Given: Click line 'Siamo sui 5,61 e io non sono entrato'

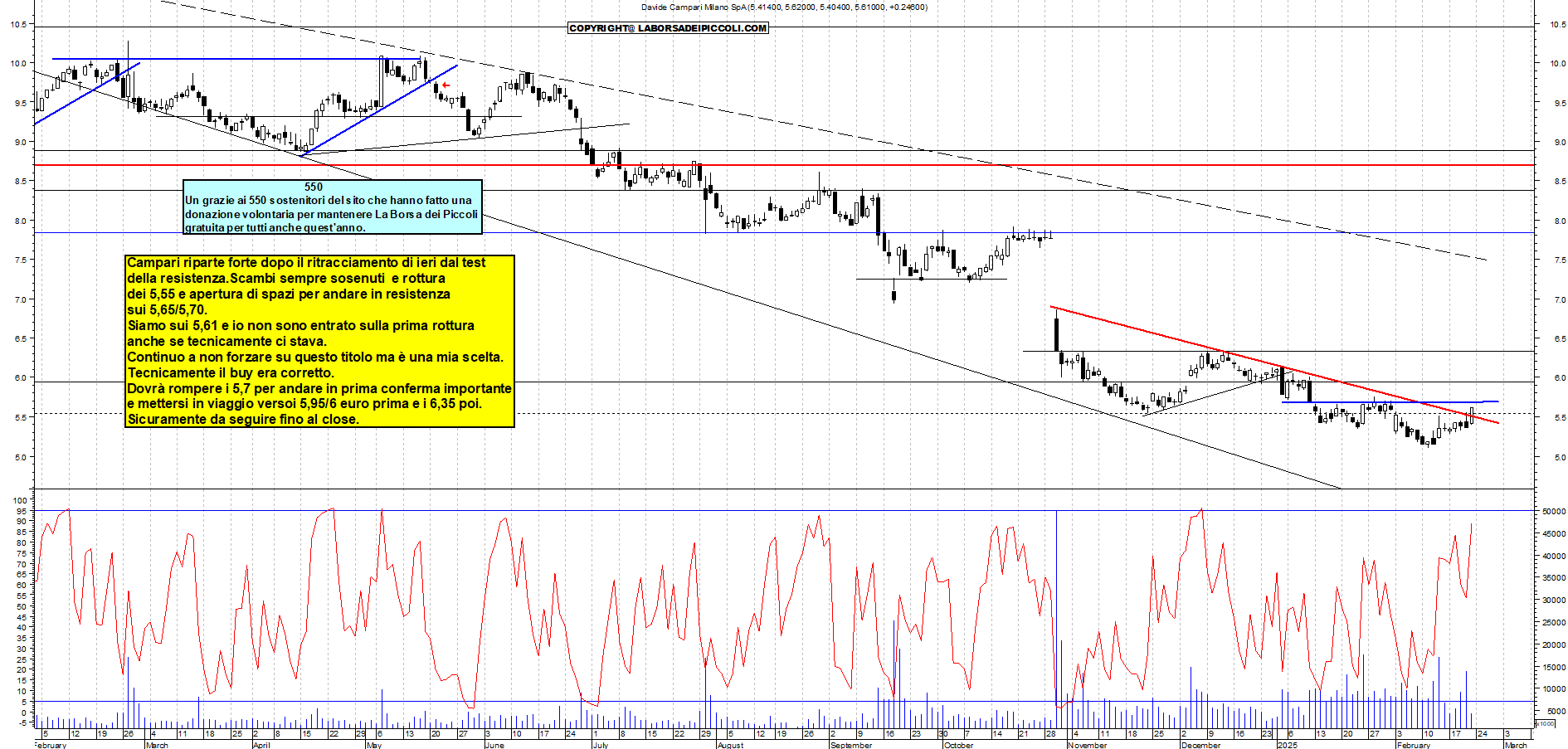Looking at the screenshot, I should [x=300, y=326].
